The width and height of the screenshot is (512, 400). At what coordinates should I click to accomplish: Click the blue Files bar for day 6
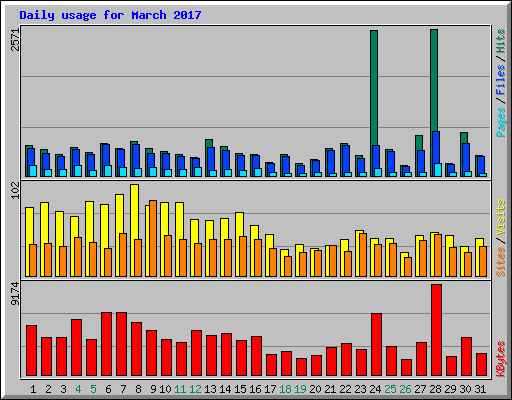pyautogui.click(x=106, y=155)
